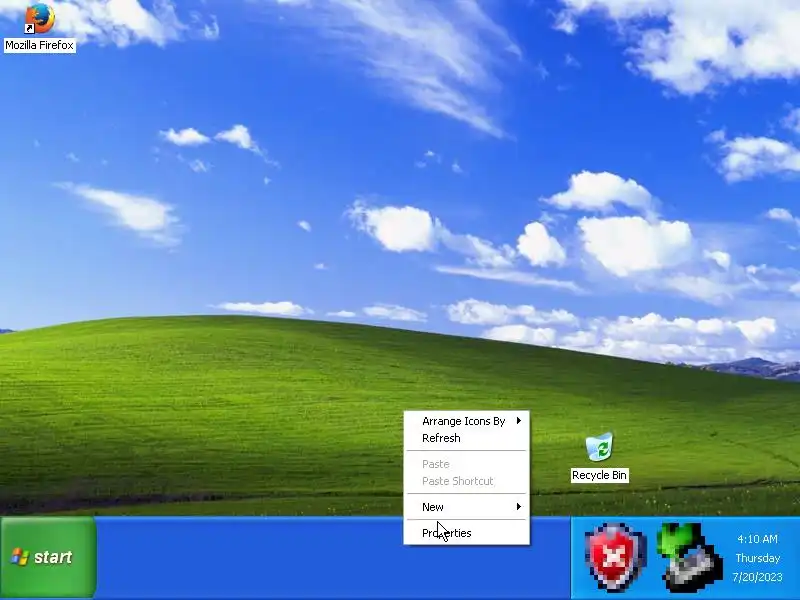Choose Refresh from the context menu
This screenshot has width=800, height=600.
[x=466, y=438]
